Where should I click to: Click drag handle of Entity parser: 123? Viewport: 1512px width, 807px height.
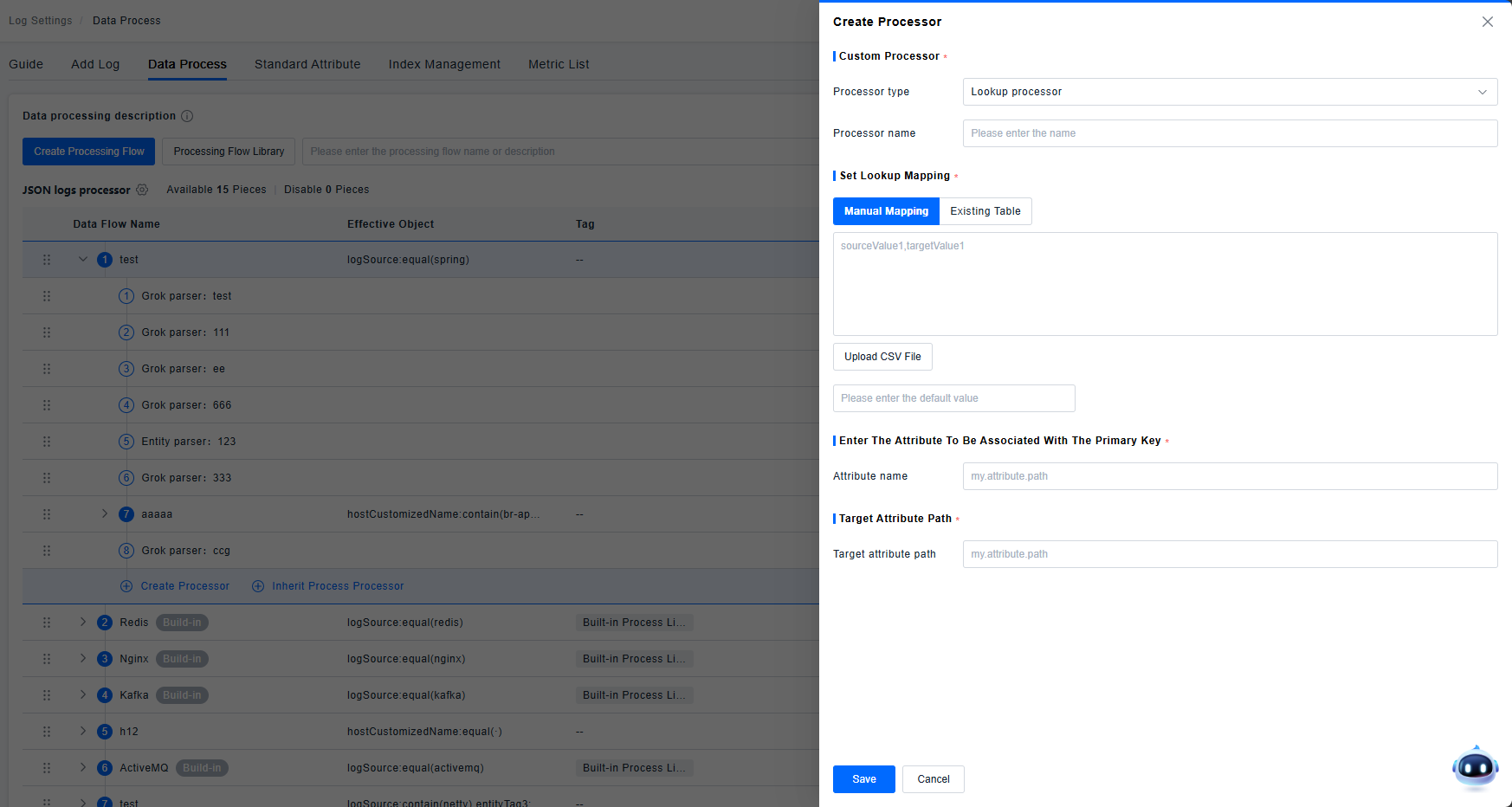[47, 442]
